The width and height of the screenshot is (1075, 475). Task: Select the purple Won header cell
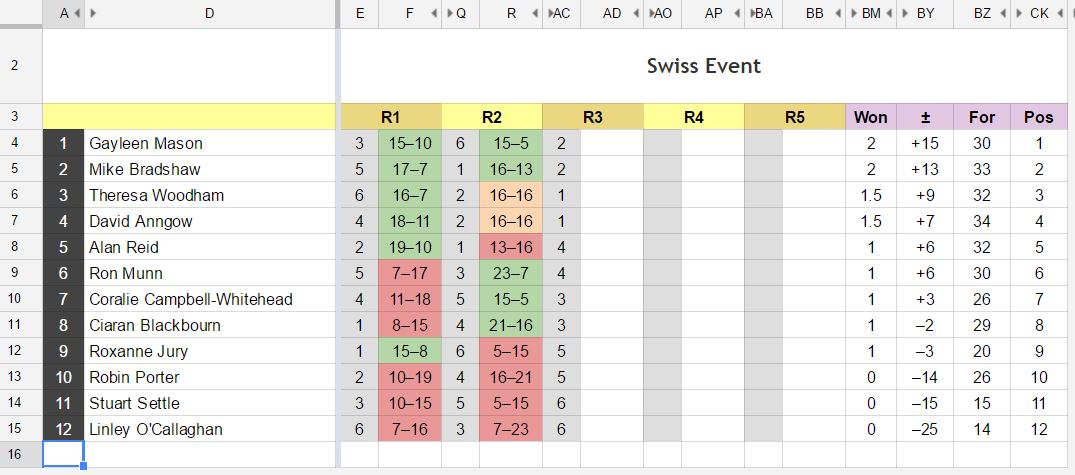tap(870, 117)
